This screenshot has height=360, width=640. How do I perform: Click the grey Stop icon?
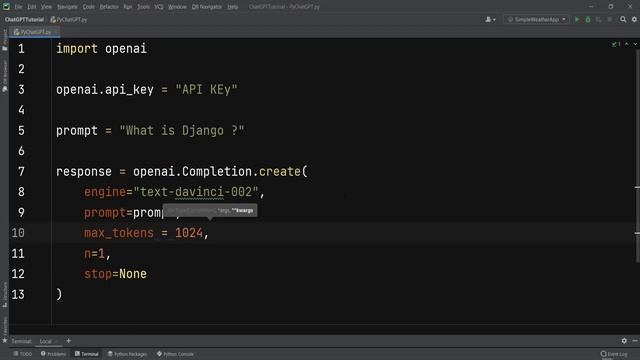pos(609,19)
